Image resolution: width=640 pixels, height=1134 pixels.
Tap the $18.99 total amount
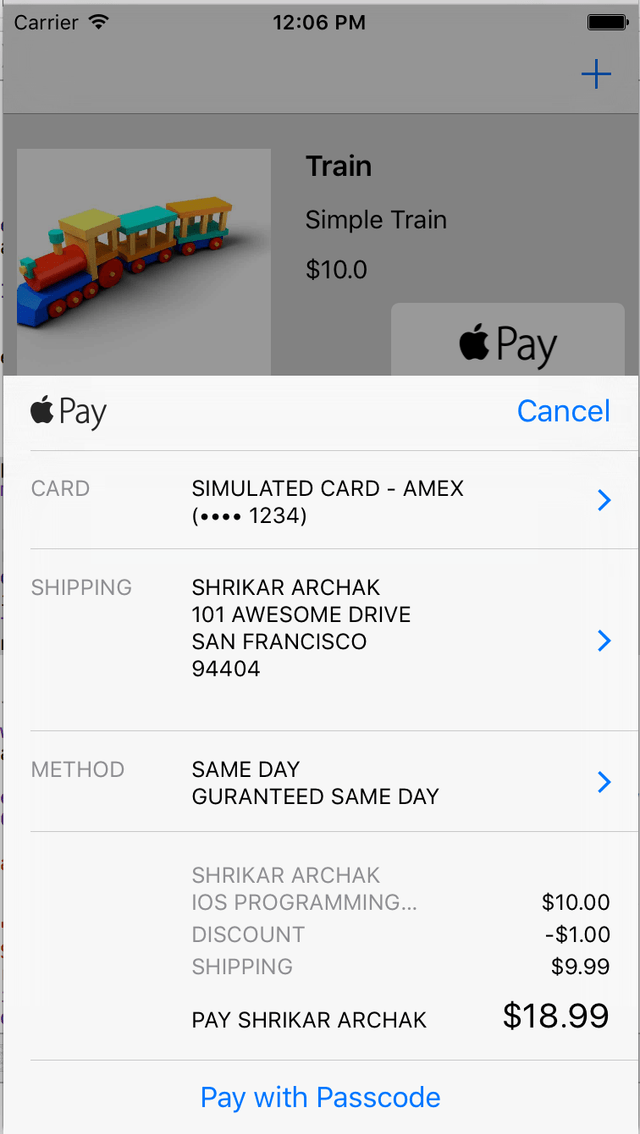tap(556, 1016)
